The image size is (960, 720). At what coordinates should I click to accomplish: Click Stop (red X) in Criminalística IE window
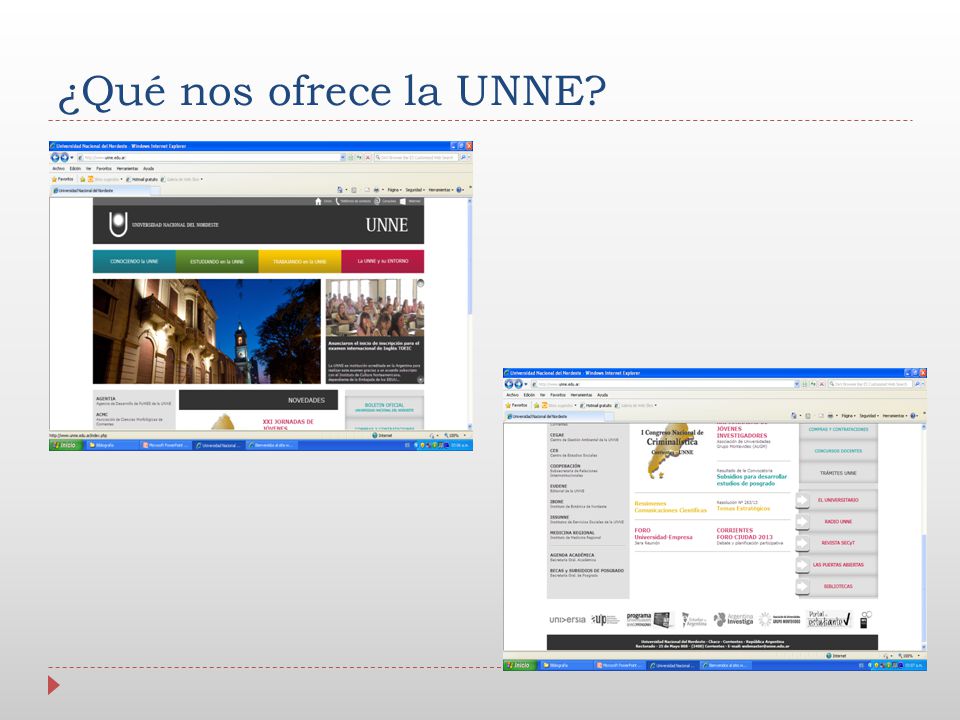[822, 384]
